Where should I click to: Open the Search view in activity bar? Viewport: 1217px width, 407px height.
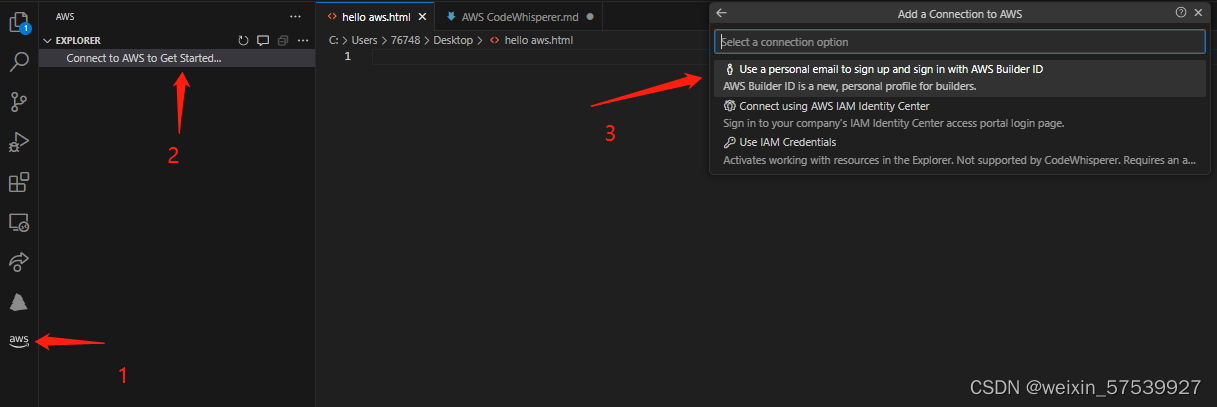[x=18, y=61]
